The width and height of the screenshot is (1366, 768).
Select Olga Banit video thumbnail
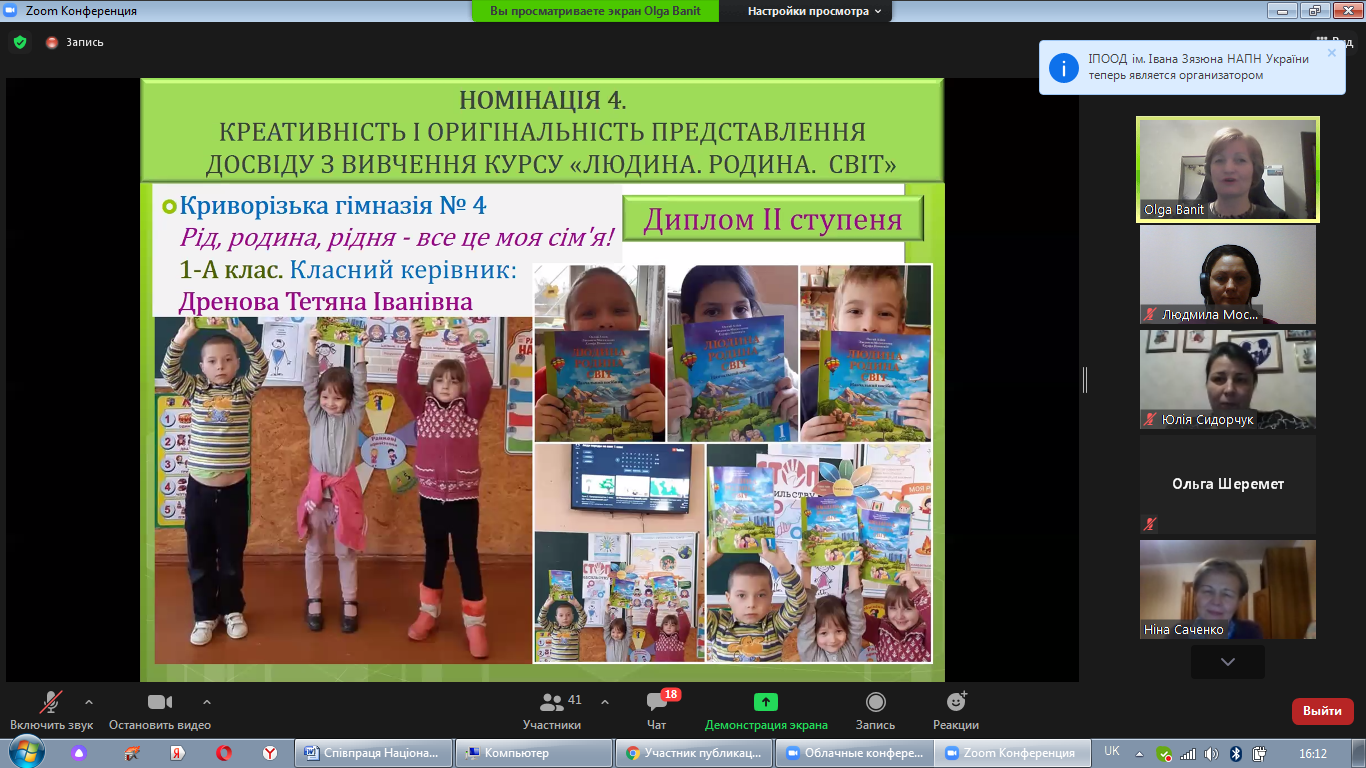click(x=1227, y=168)
